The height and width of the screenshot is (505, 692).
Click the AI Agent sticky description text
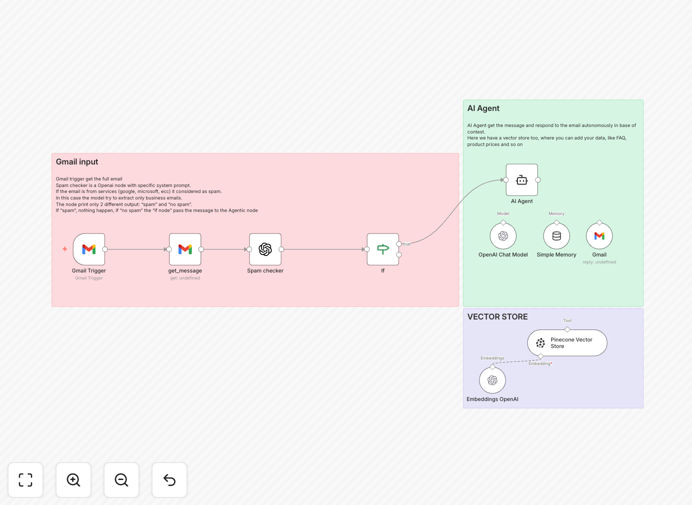552,135
